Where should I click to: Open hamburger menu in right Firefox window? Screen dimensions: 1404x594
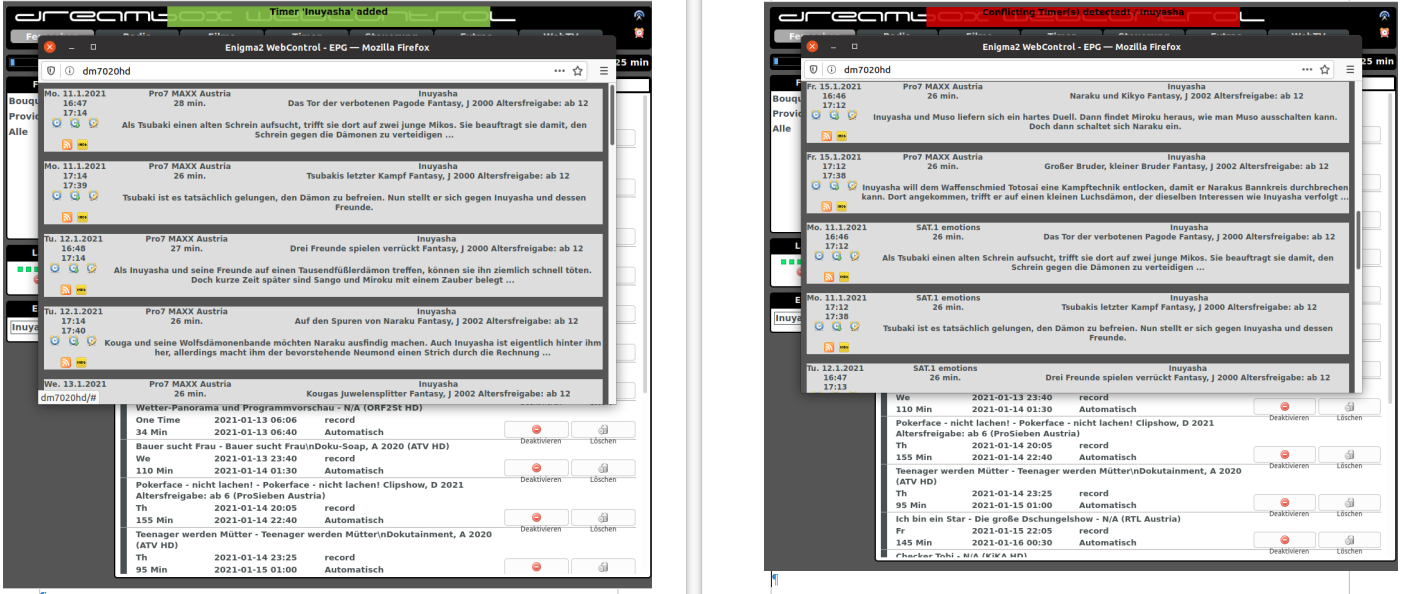[x=1350, y=70]
